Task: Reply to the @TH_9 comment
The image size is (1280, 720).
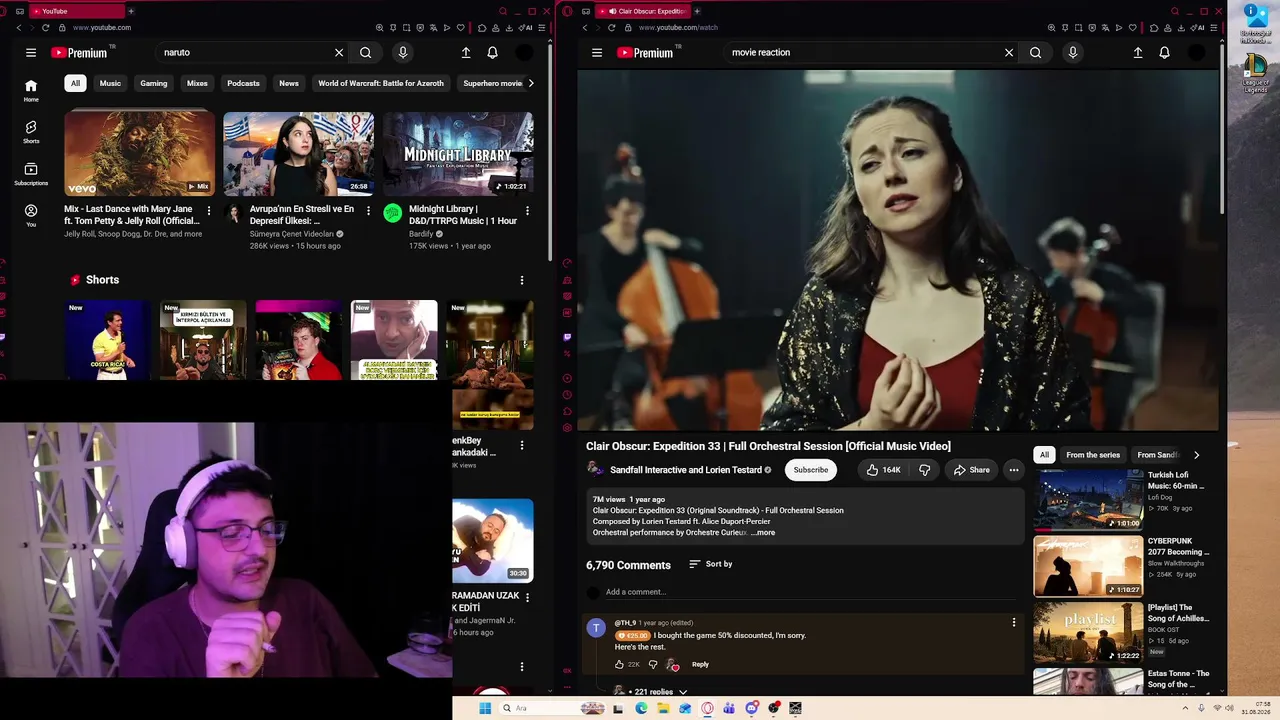Action: (x=700, y=664)
